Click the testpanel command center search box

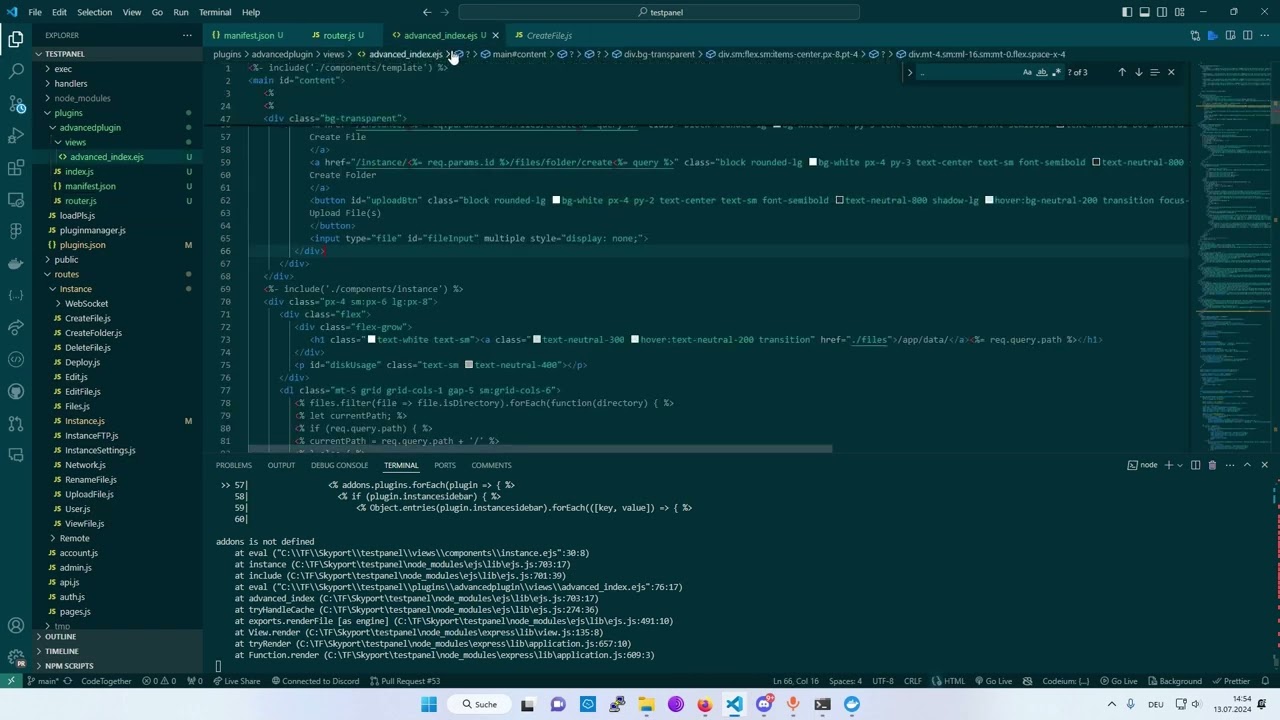click(x=660, y=12)
